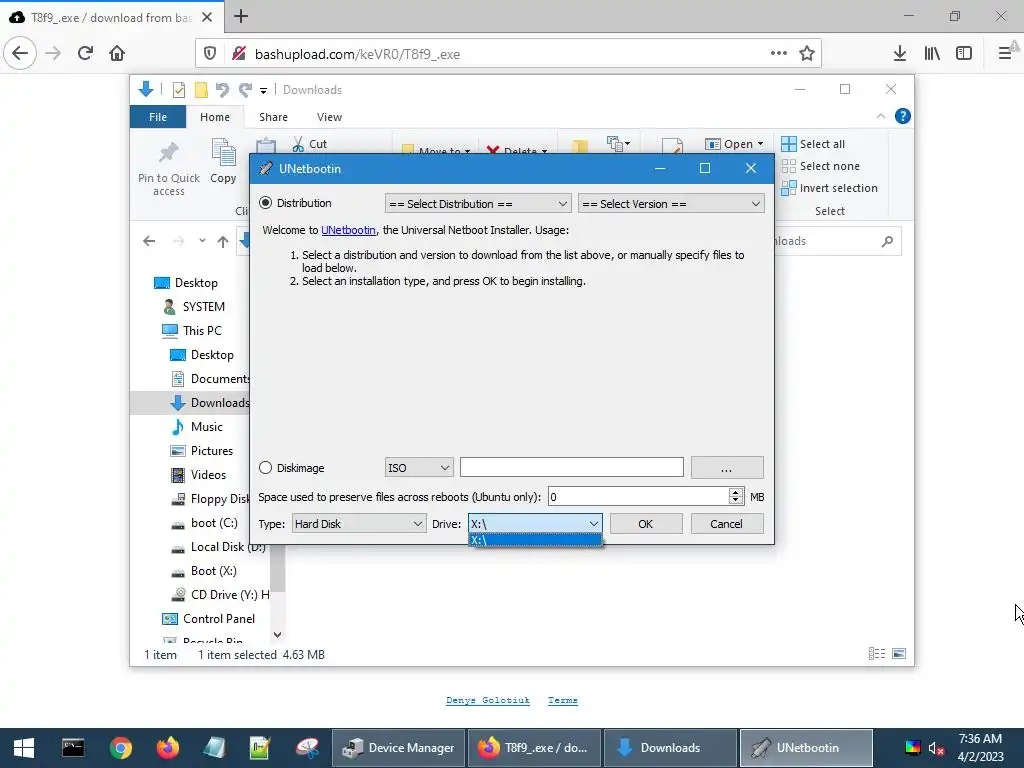Click Explorer back navigation arrow
This screenshot has height=768, width=1024.
pos(149,241)
